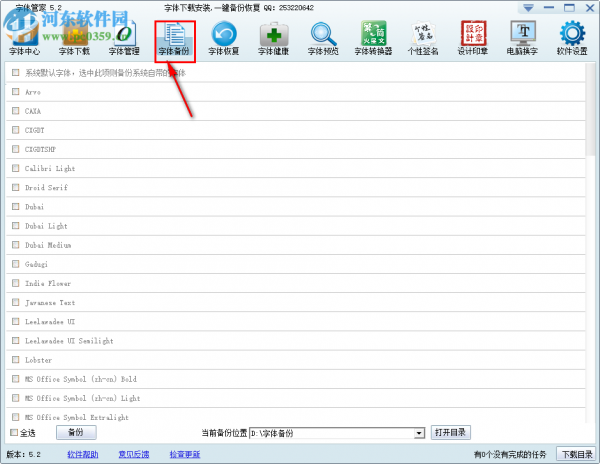Open the 字体中心 font center icon

tap(24, 39)
